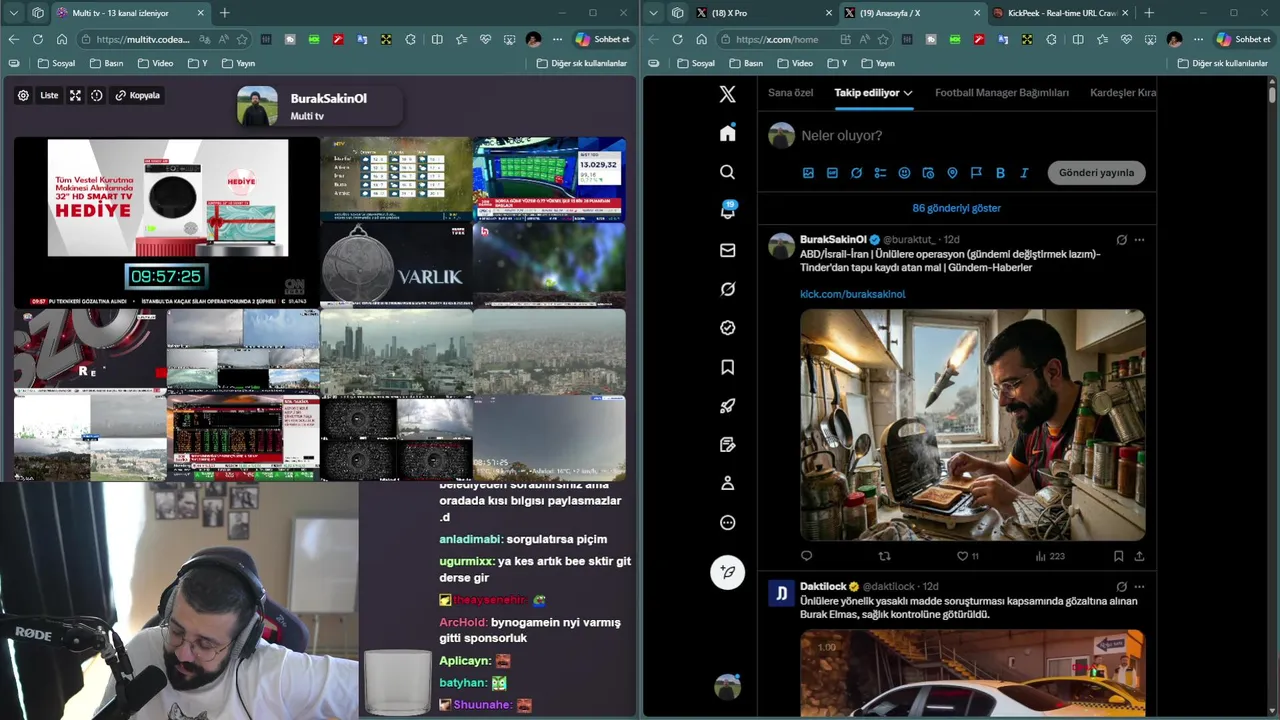Open verified check icon in X sidebar
Screen dimensions: 1280x720
727,328
